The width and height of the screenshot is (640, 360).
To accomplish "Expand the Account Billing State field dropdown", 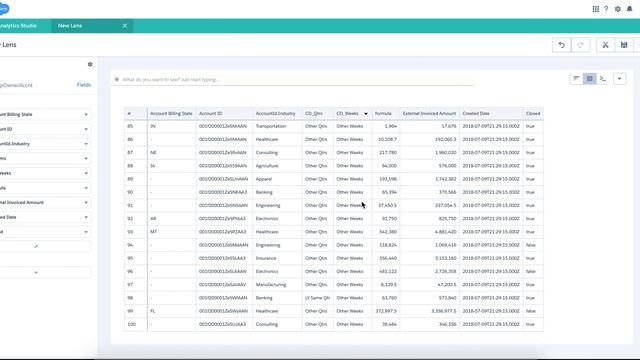I will (86, 114).
